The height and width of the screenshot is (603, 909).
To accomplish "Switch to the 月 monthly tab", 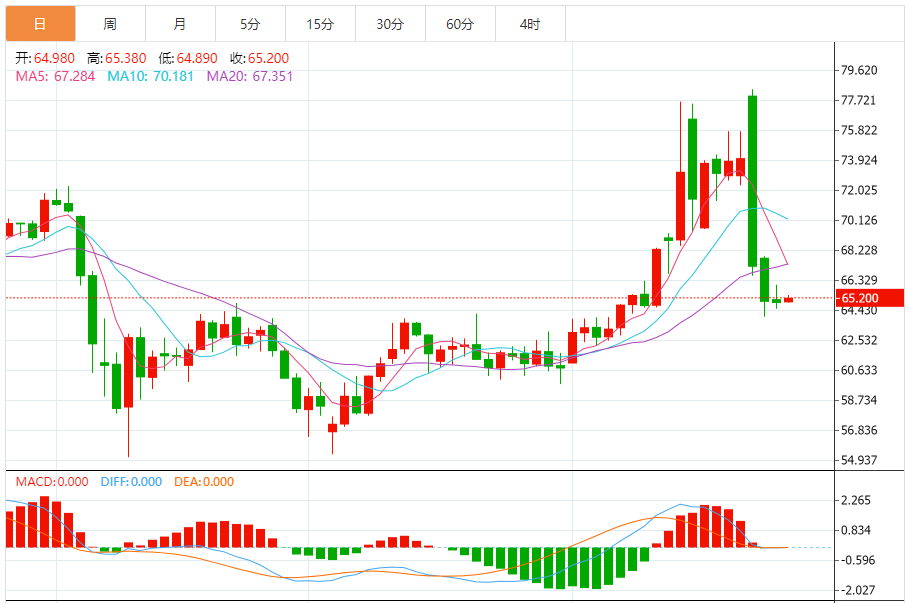I will [180, 24].
